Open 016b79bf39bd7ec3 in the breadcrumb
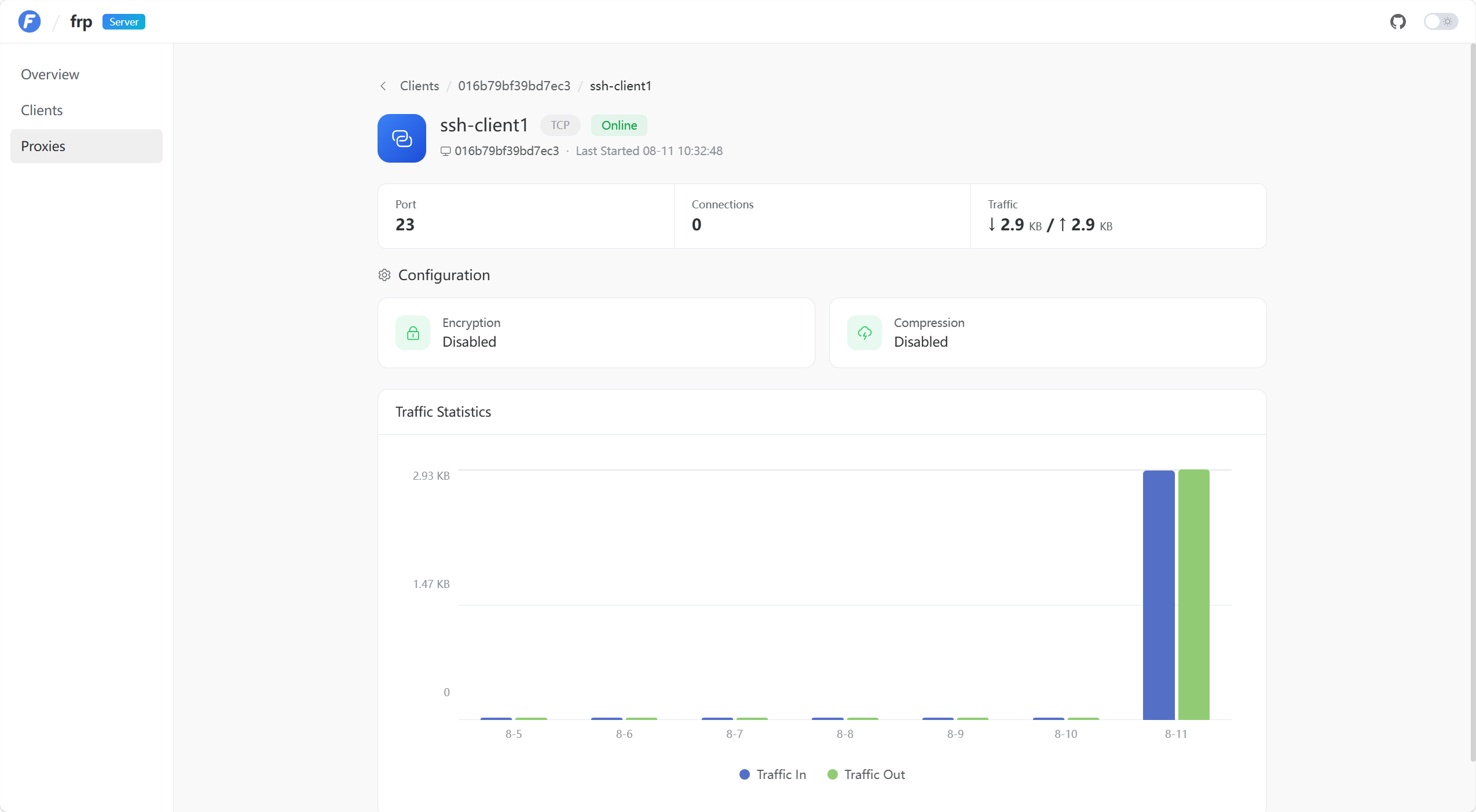Viewport: 1476px width, 812px height. [x=514, y=86]
